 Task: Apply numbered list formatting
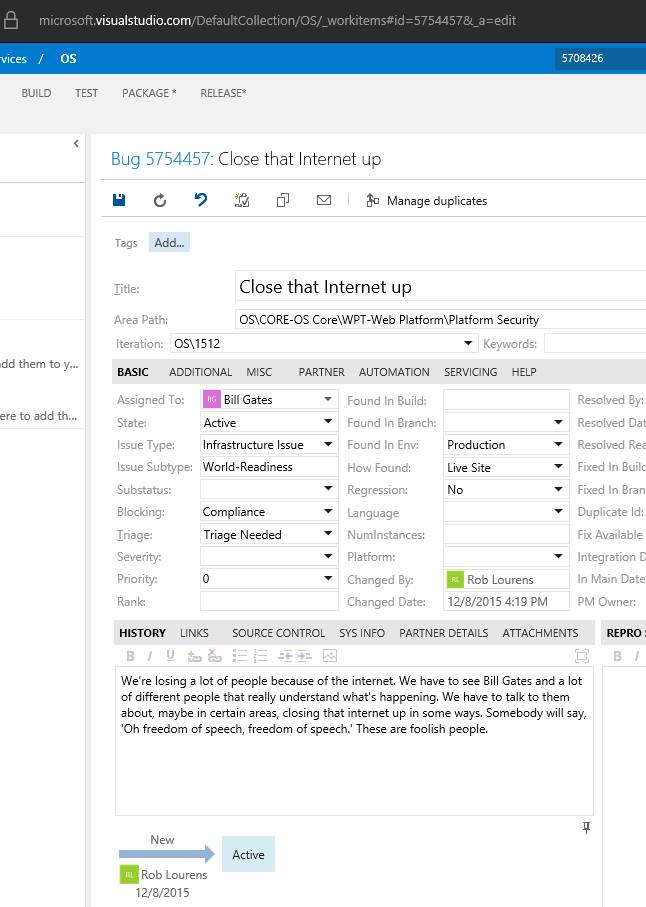(x=260, y=656)
